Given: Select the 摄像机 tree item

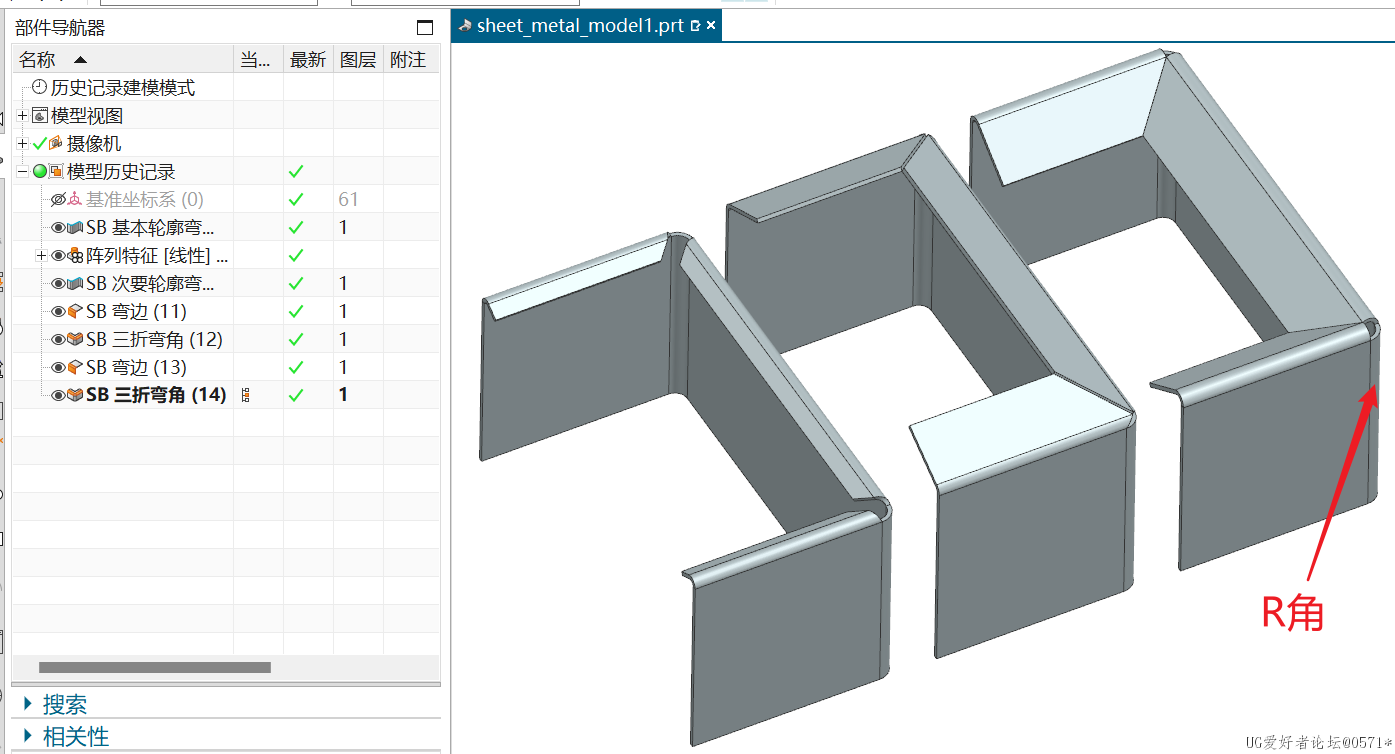Looking at the screenshot, I should pyautogui.click(x=94, y=144).
